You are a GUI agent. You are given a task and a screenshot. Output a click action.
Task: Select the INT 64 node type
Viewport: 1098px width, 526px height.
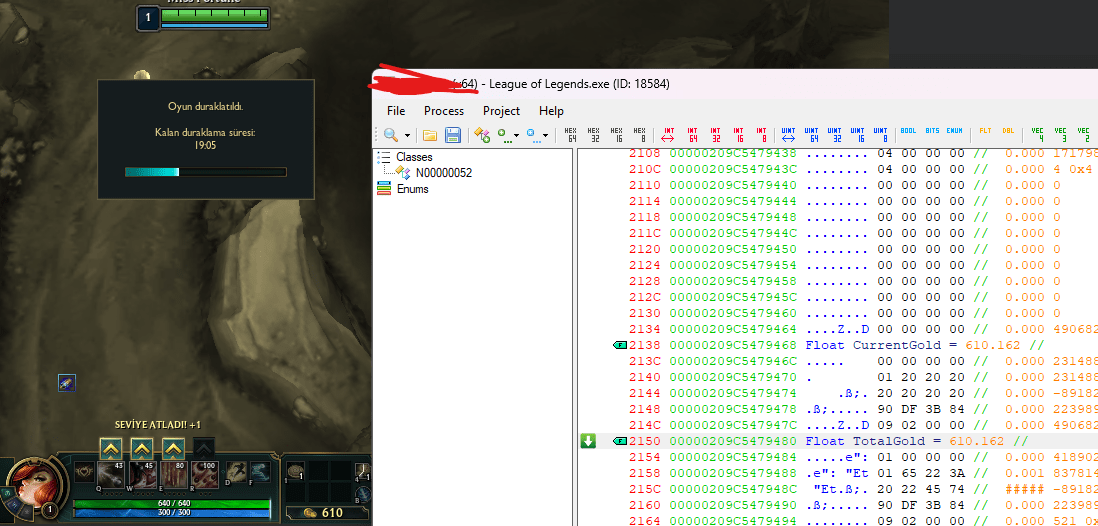[x=693, y=134]
